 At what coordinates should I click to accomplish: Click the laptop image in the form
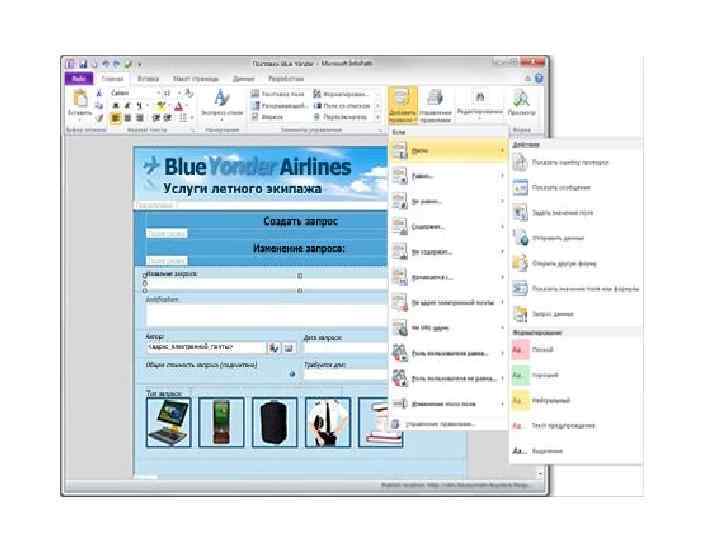169,422
